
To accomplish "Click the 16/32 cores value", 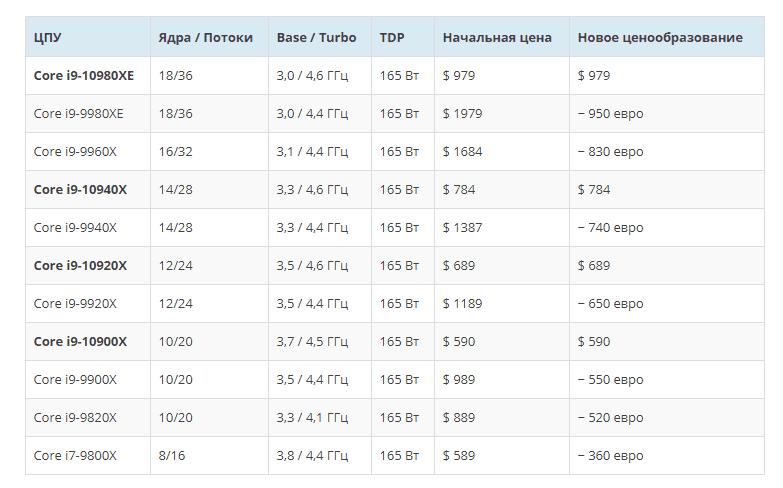I will pyautogui.click(x=175, y=151).
